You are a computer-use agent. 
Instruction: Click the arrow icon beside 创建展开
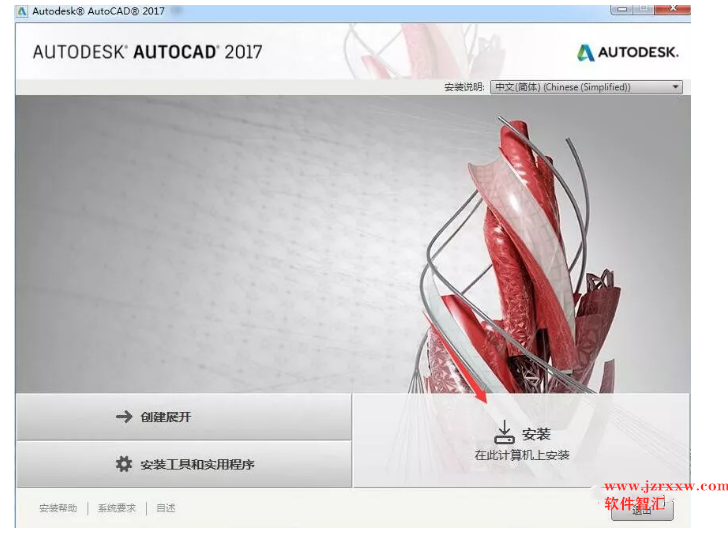(124, 417)
